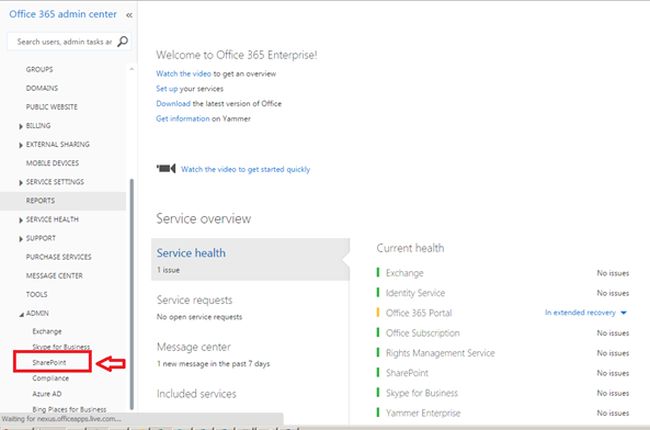650x430 pixels.
Task: Click the scroll-up arrow of sidebar
Action: click(132, 69)
